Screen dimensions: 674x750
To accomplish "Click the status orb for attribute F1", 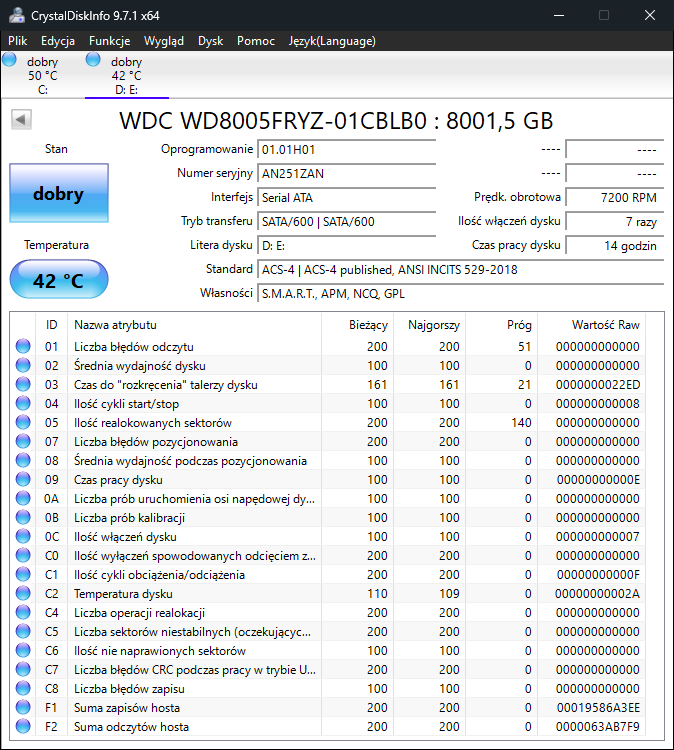I will [23, 707].
